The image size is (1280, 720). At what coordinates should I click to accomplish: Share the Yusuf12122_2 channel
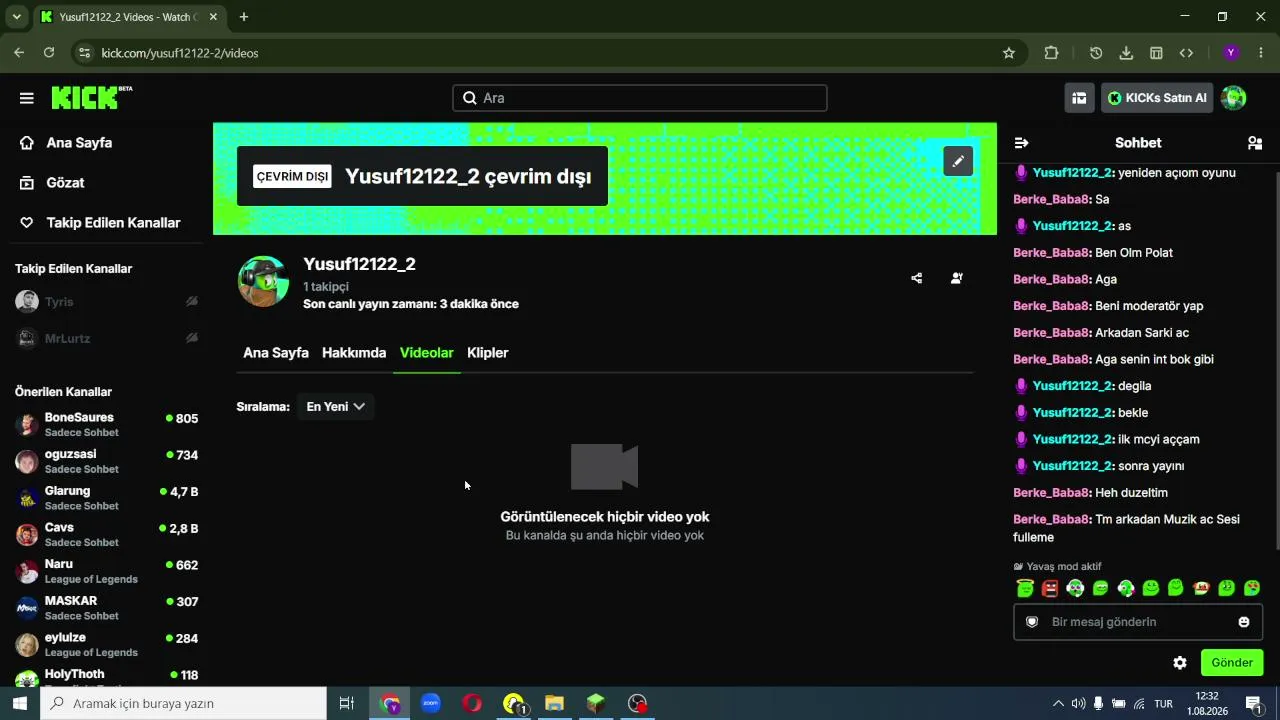coord(917,278)
